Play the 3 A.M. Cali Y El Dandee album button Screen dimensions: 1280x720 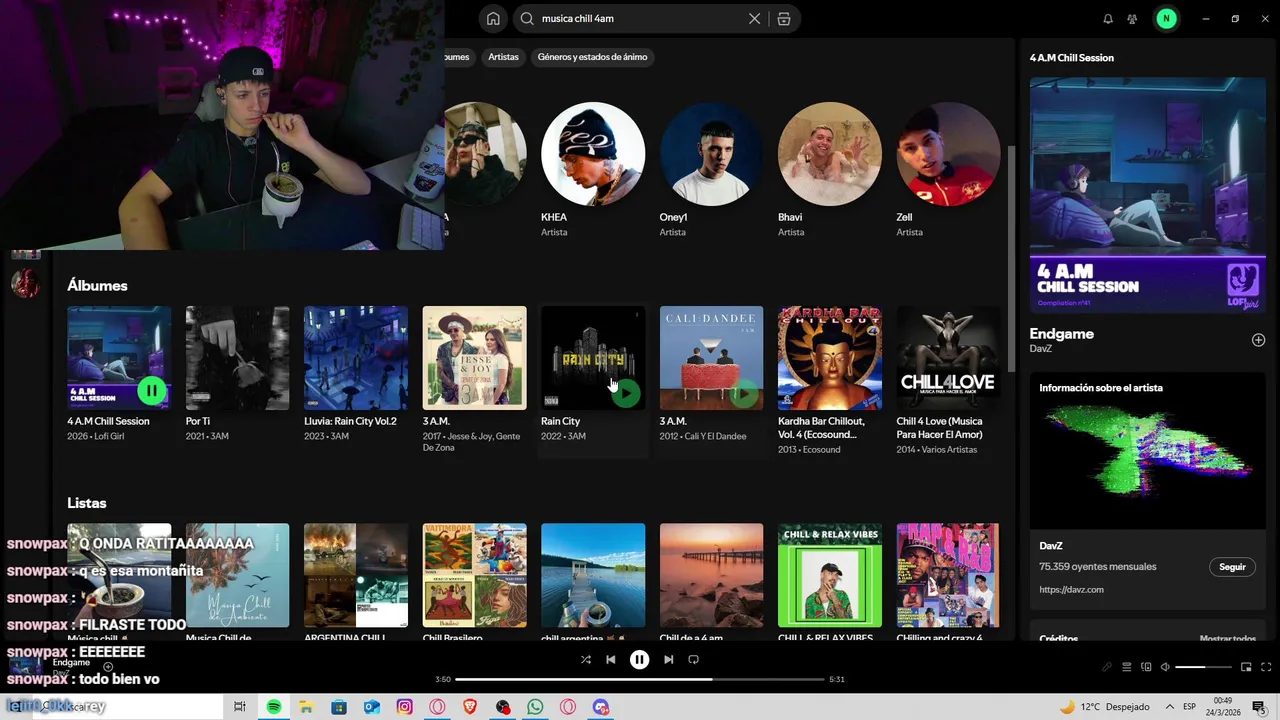743,393
